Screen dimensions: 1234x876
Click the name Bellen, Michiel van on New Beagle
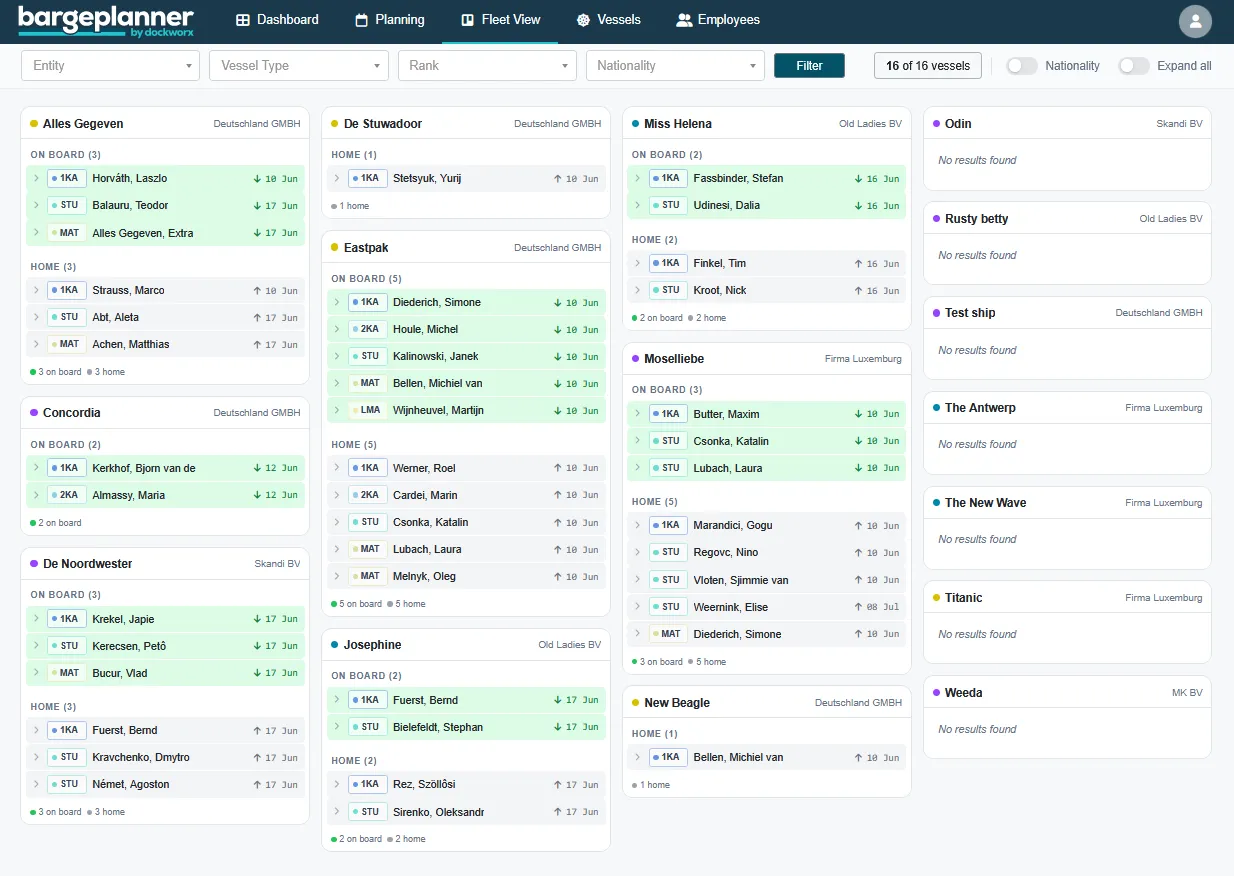tap(738, 758)
